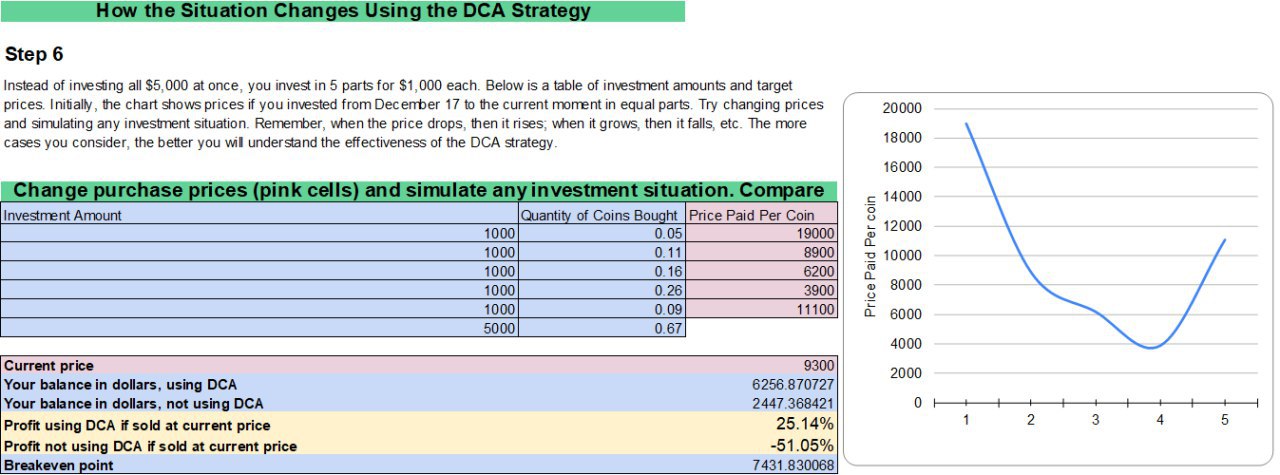Viewport: 1280px width, 475px height.
Task: Select the quantity cell showing 0.26
Action: pyautogui.click(x=602, y=290)
